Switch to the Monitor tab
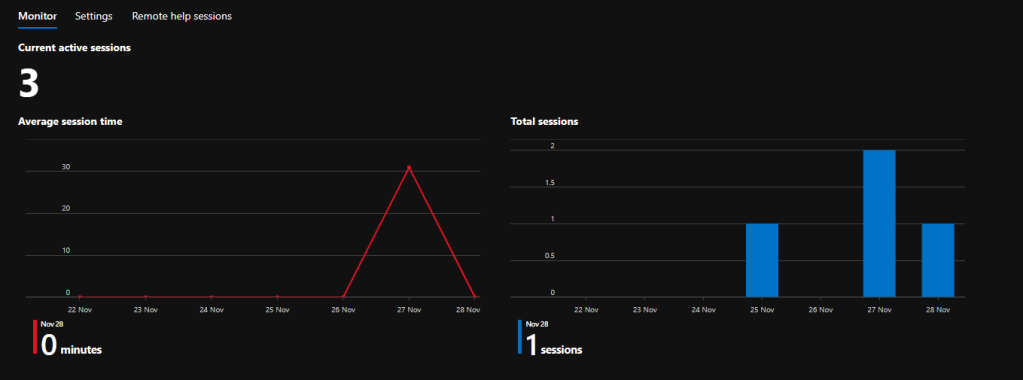This screenshot has height=380, width=1023. pyautogui.click(x=37, y=16)
